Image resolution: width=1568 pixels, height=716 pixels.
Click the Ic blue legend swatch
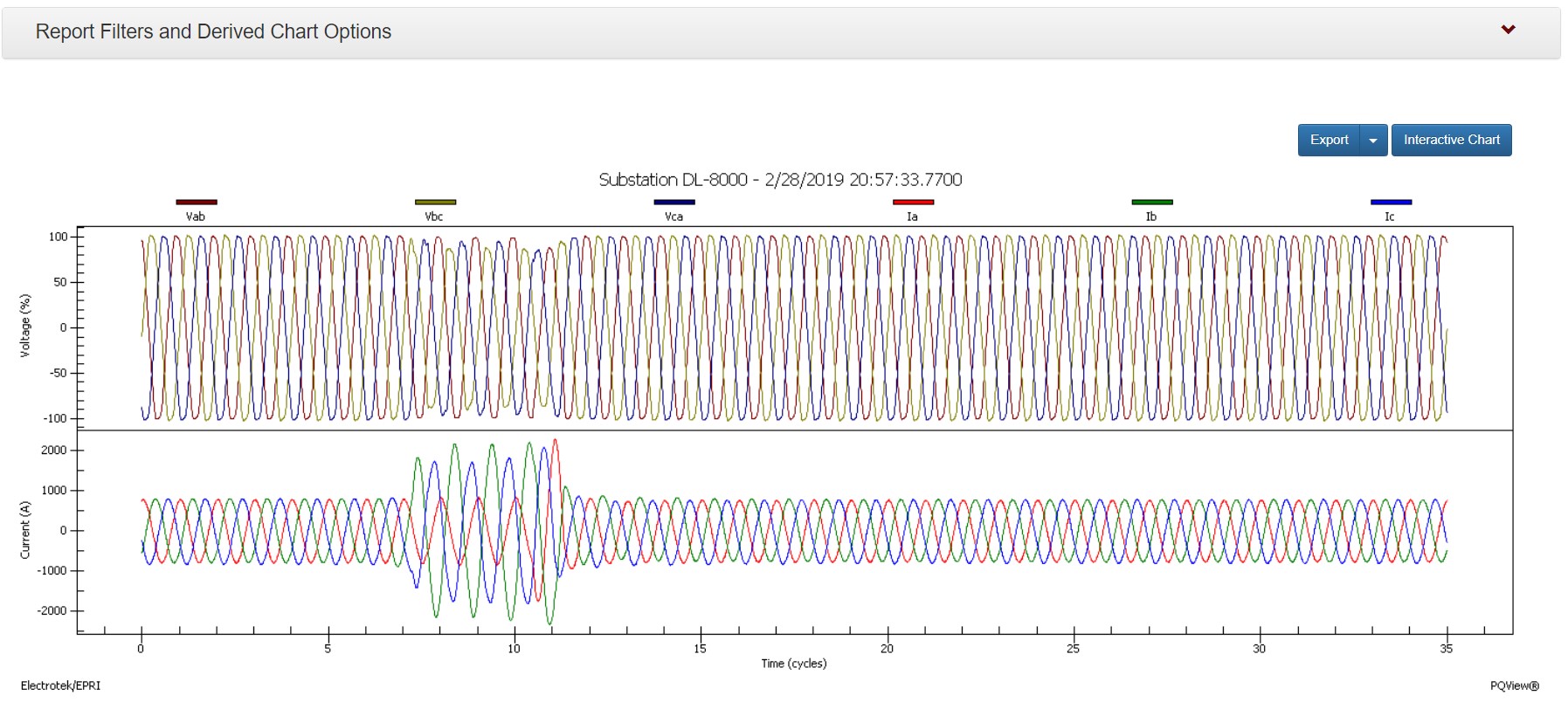[1391, 203]
